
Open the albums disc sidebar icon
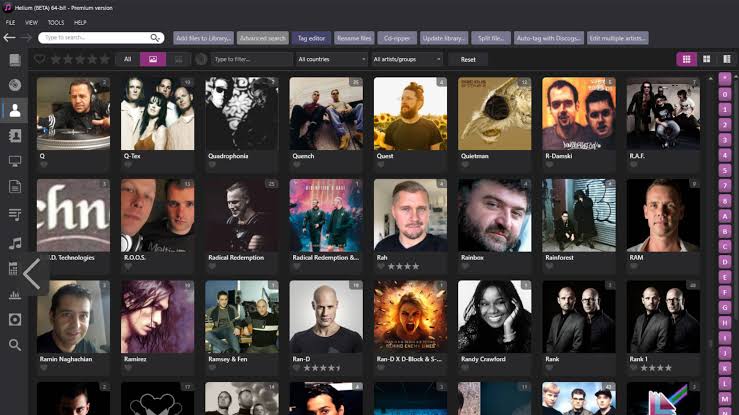click(15, 85)
